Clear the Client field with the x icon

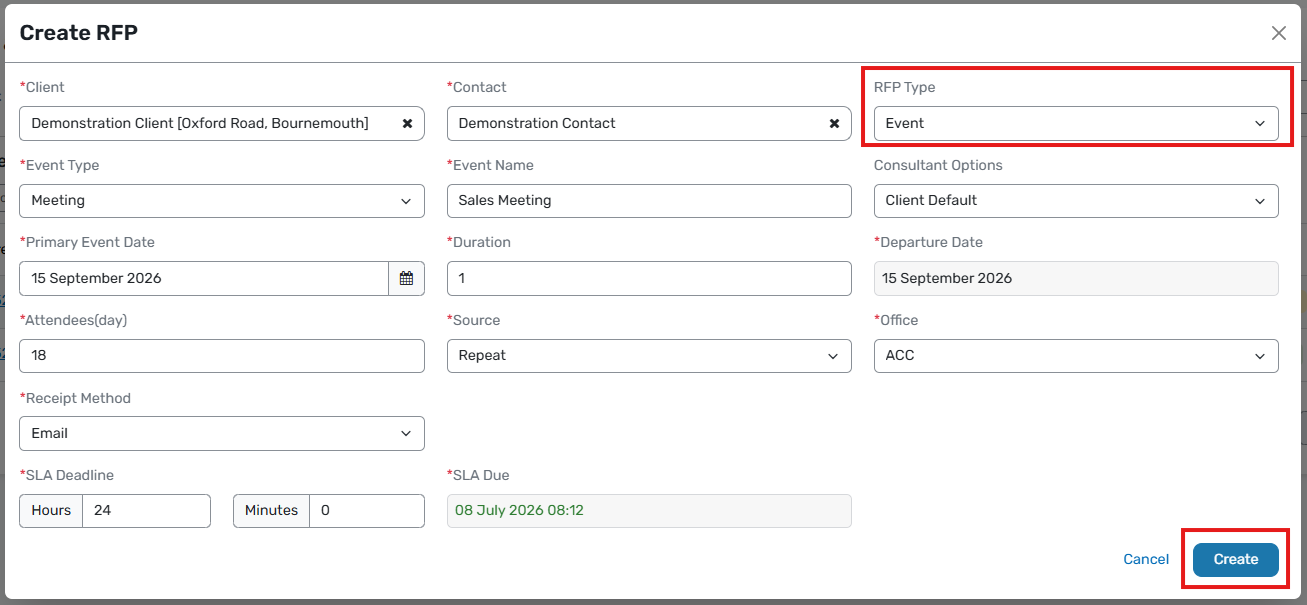pos(407,123)
